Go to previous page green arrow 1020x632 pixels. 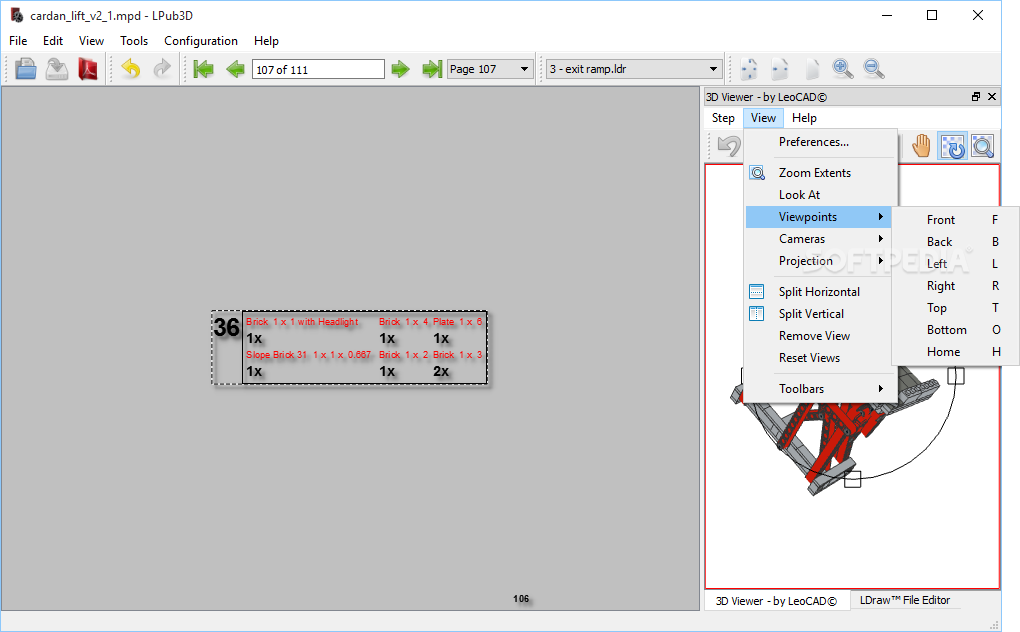235,69
